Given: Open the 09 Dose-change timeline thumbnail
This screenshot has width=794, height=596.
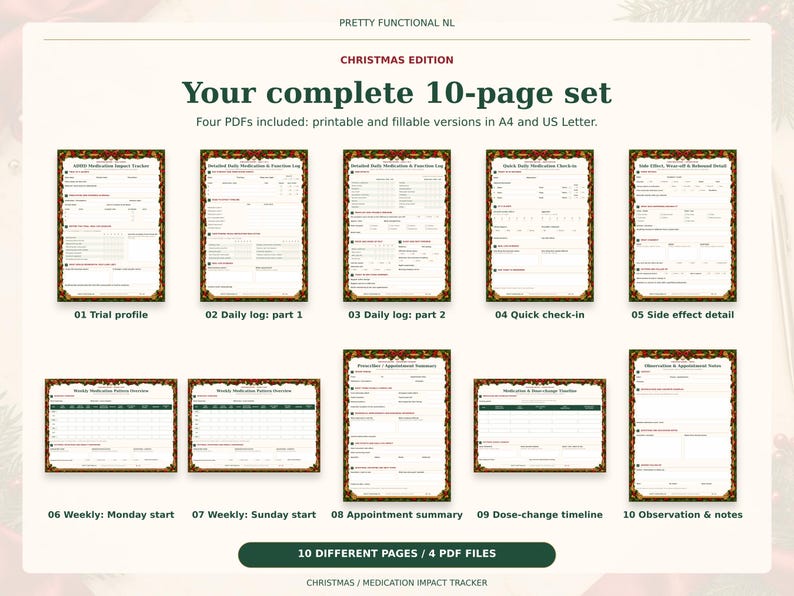Looking at the screenshot, I should [x=540, y=425].
